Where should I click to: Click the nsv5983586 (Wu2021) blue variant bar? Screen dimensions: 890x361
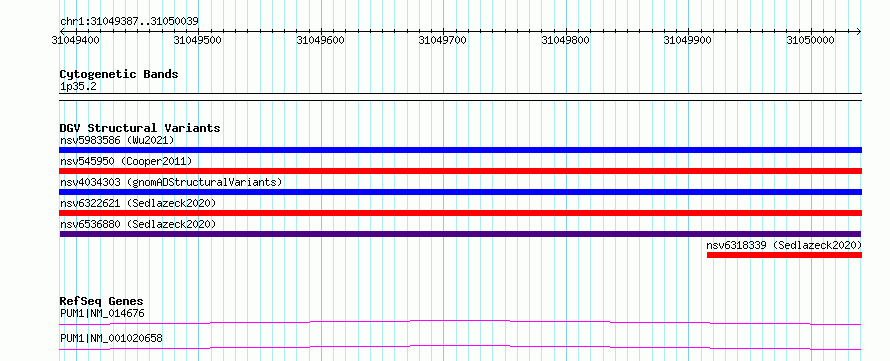click(460, 150)
